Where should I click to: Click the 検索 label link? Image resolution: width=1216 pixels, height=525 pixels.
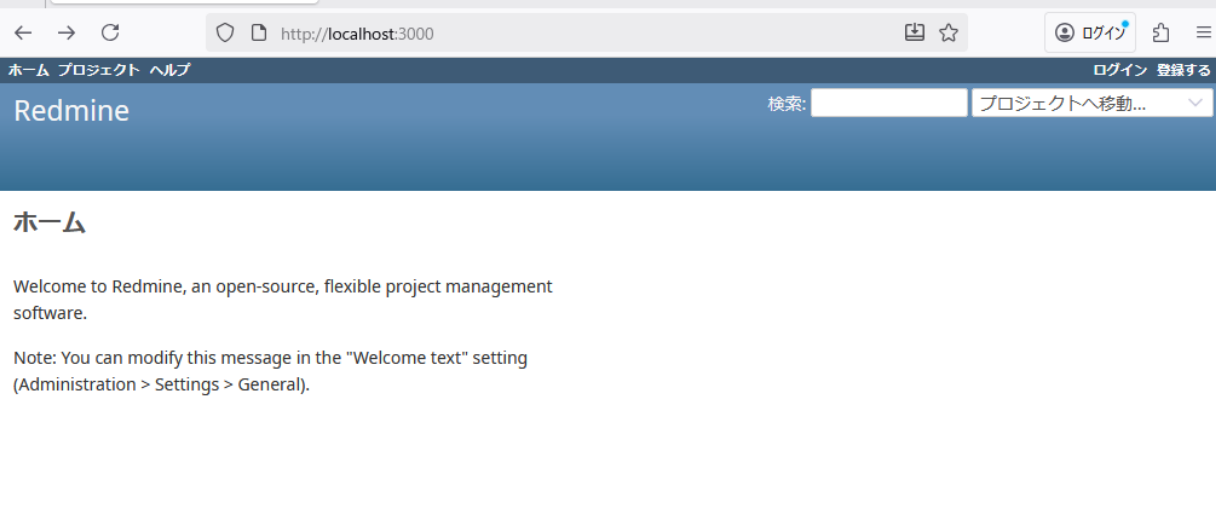(786, 104)
